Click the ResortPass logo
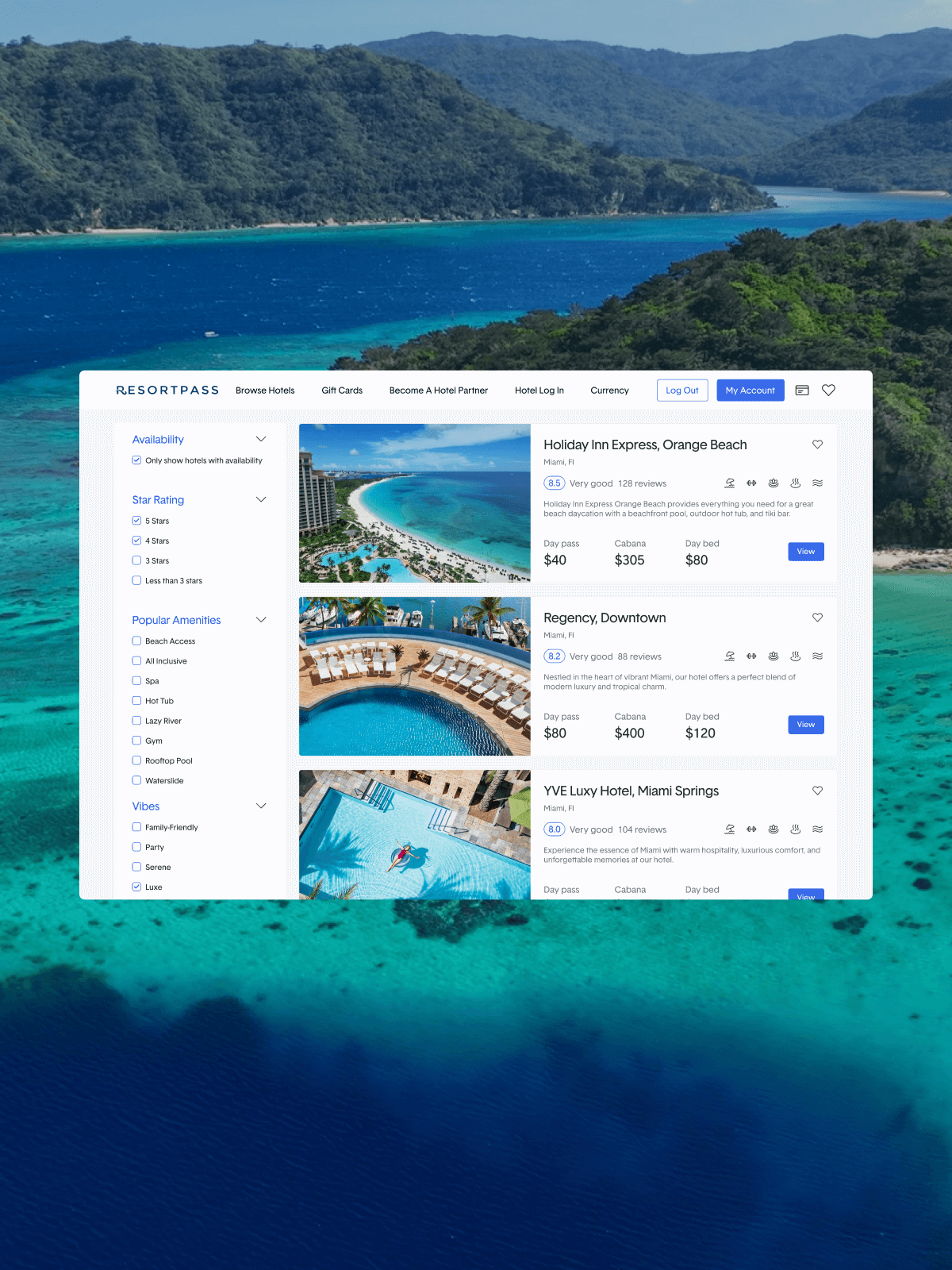Viewport: 952px width, 1270px height. coord(167,390)
